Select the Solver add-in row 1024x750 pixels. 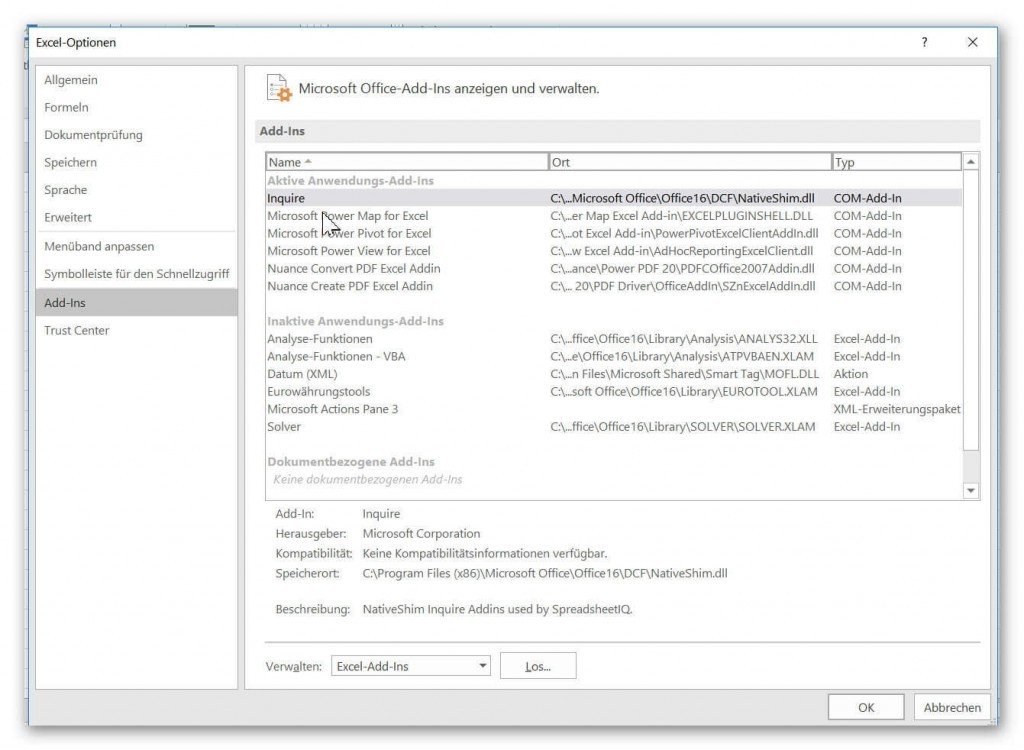614,427
